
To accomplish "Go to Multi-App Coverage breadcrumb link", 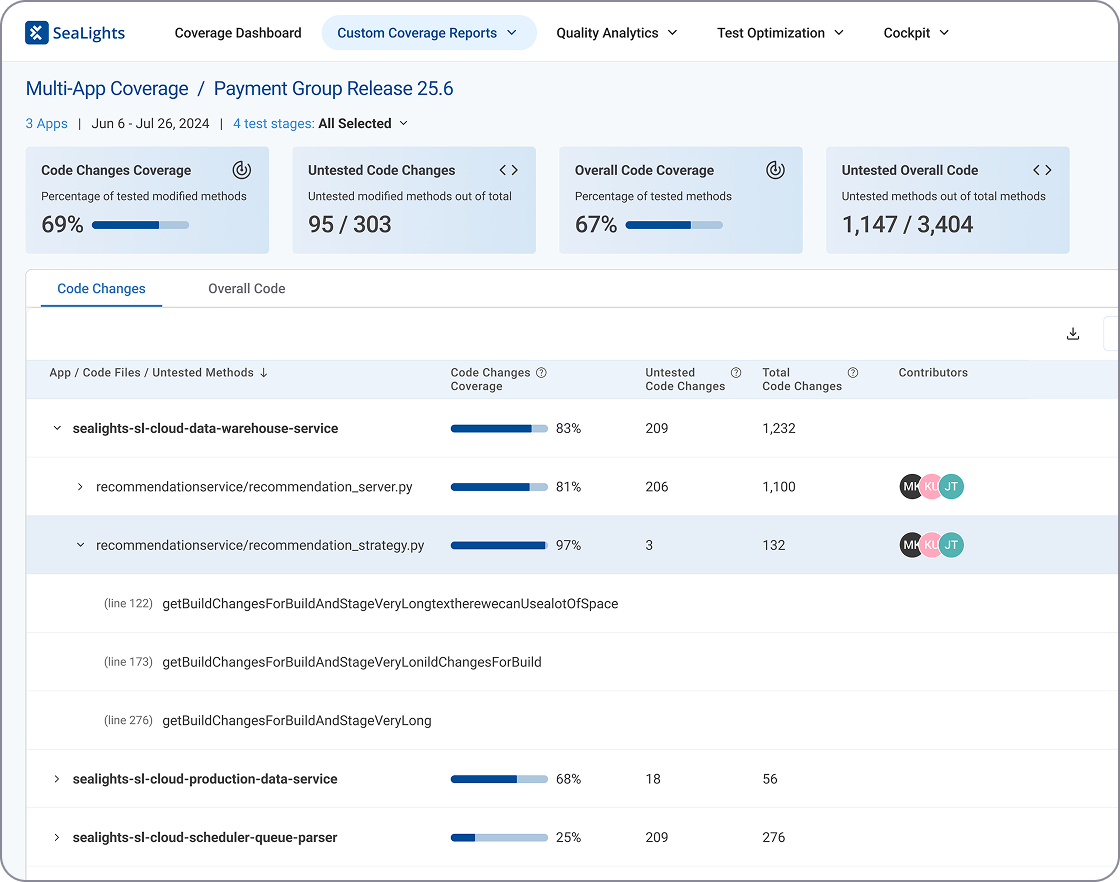I will 107,89.
